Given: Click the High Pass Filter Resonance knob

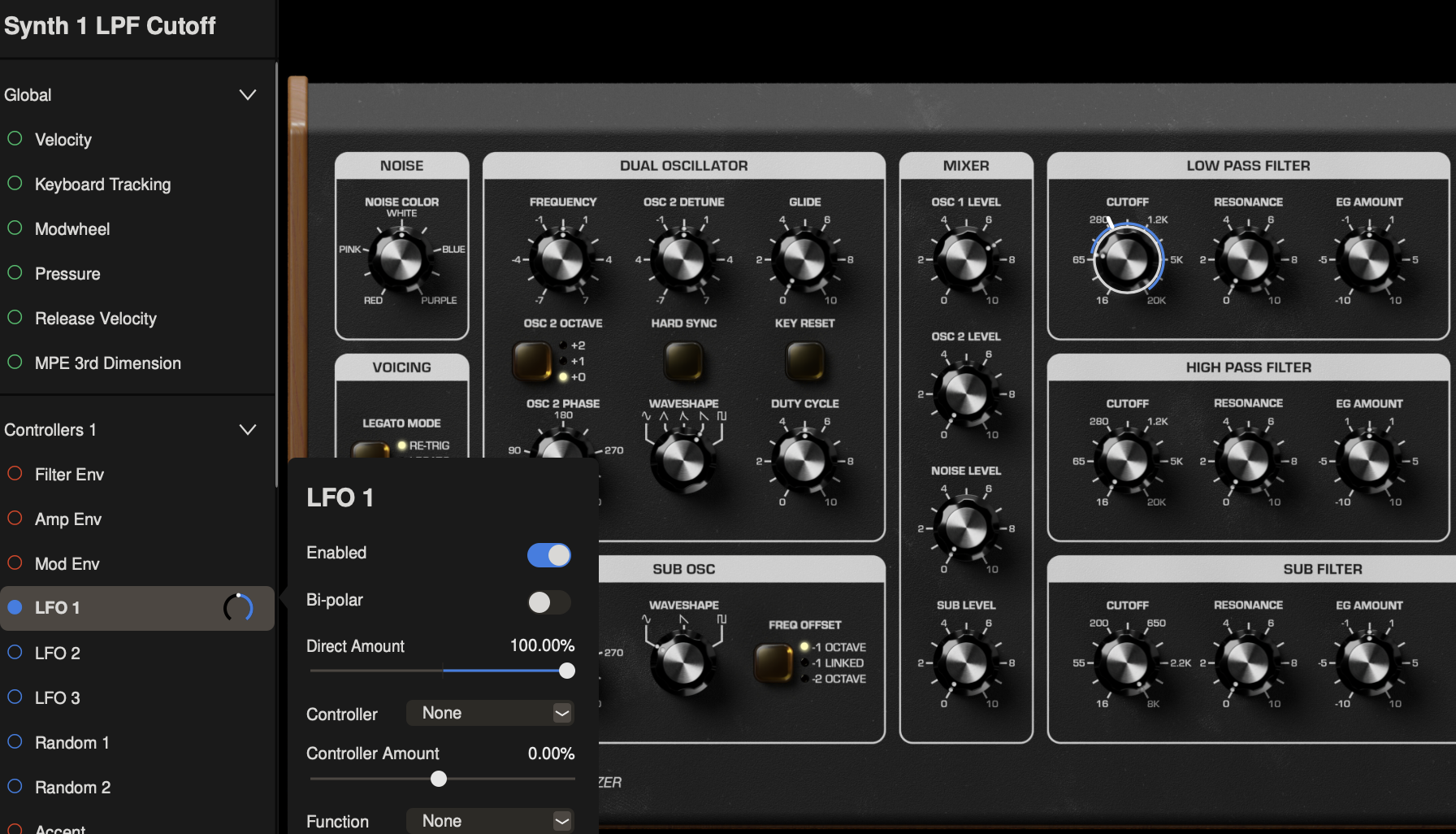Looking at the screenshot, I should [1247, 461].
